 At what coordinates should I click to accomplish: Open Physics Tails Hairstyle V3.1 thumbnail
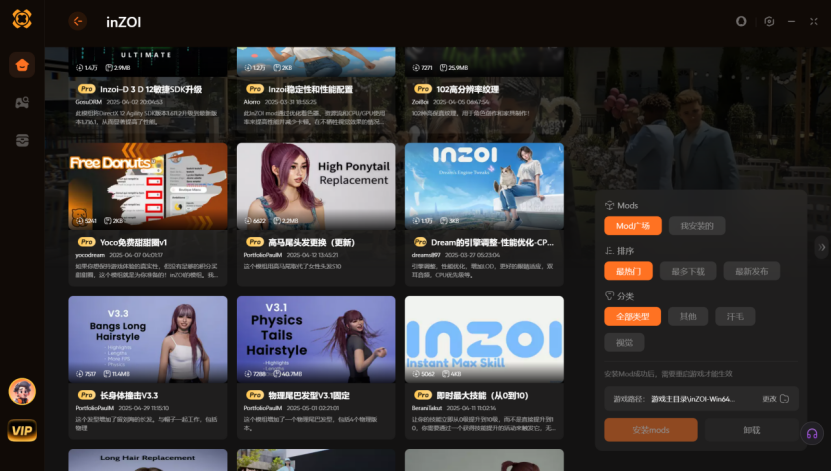pyautogui.click(x=316, y=339)
